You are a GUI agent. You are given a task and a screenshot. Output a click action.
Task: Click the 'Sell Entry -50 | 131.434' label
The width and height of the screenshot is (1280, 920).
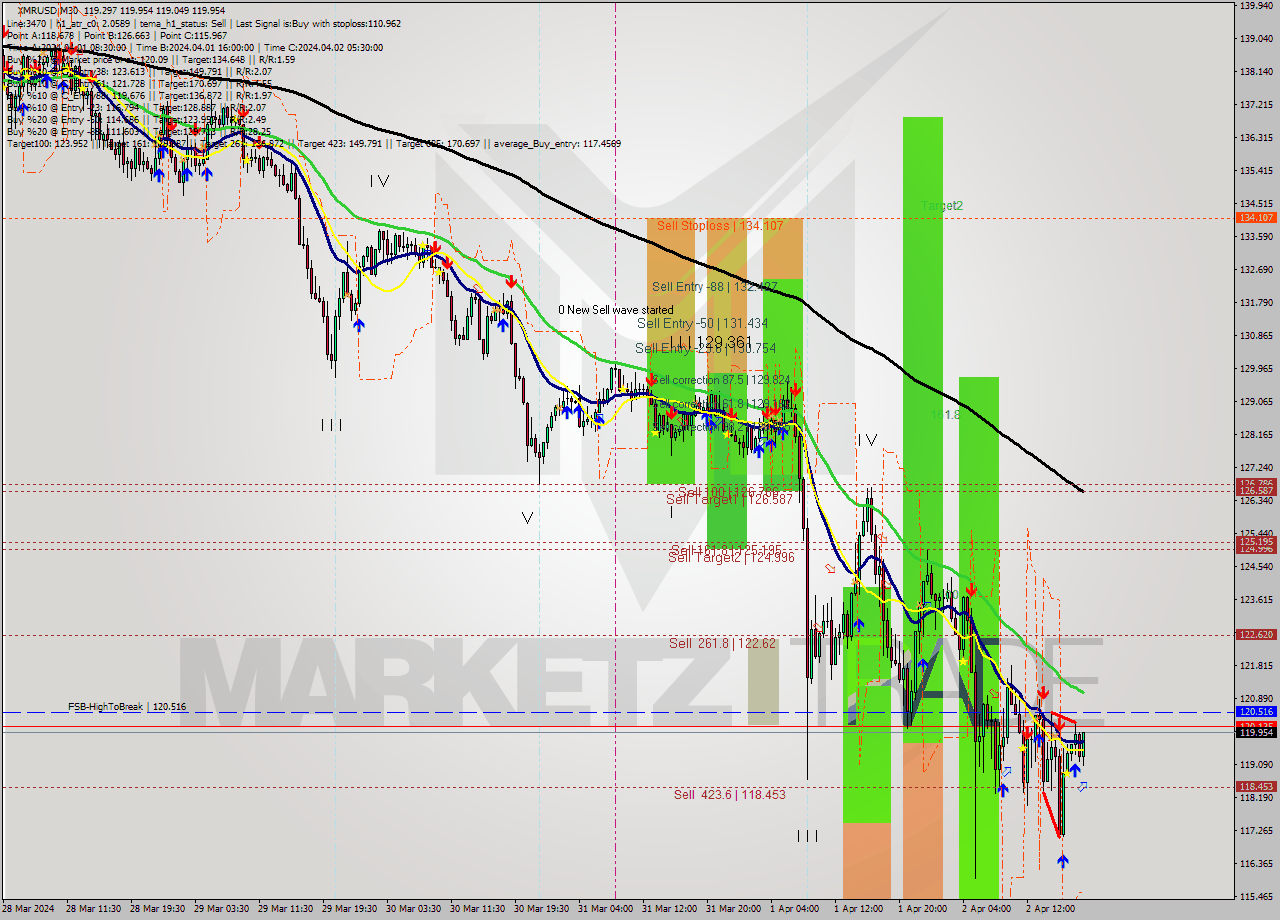(x=702, y=323)
